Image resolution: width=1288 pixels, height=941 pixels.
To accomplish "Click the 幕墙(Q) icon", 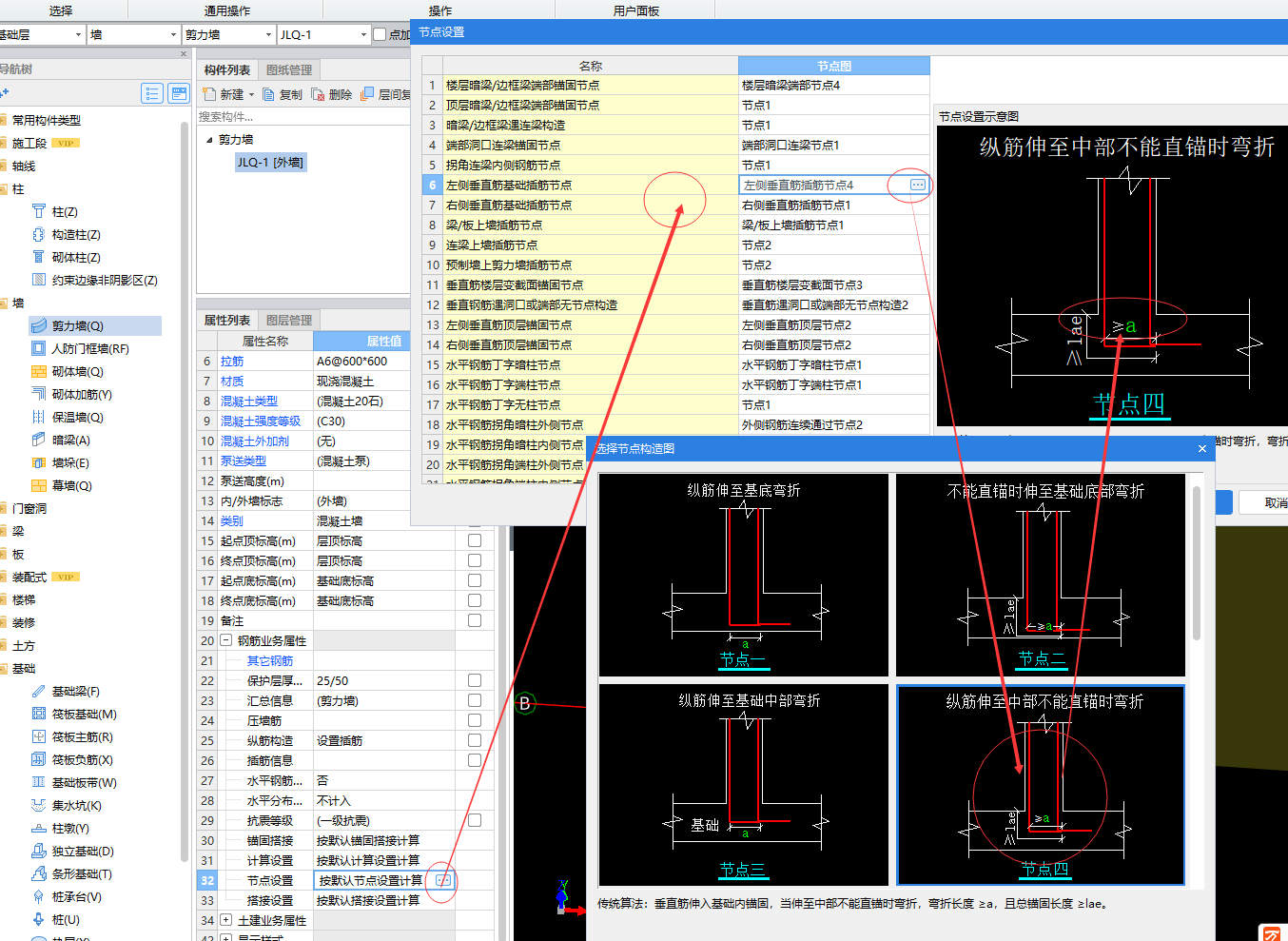I will pyautogui.click(x=39, y=485).
